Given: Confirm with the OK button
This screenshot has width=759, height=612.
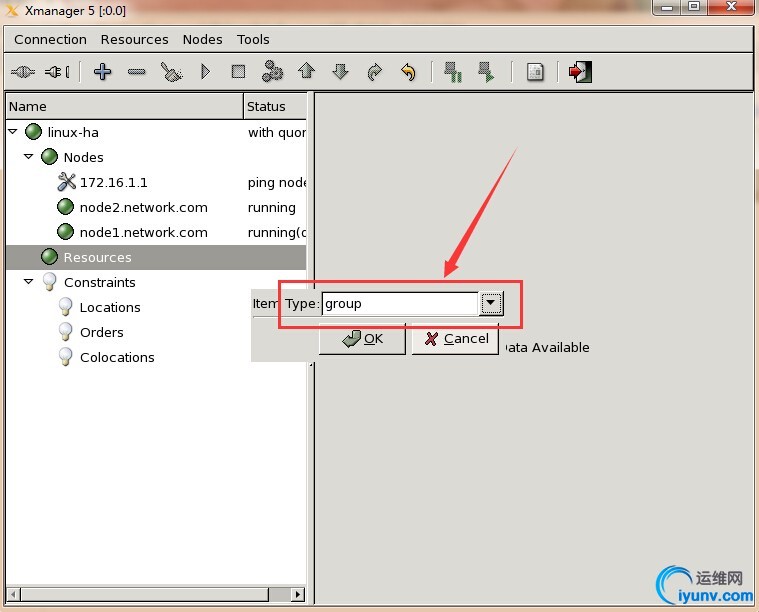Looking at the screenshot, I should 362,339.
